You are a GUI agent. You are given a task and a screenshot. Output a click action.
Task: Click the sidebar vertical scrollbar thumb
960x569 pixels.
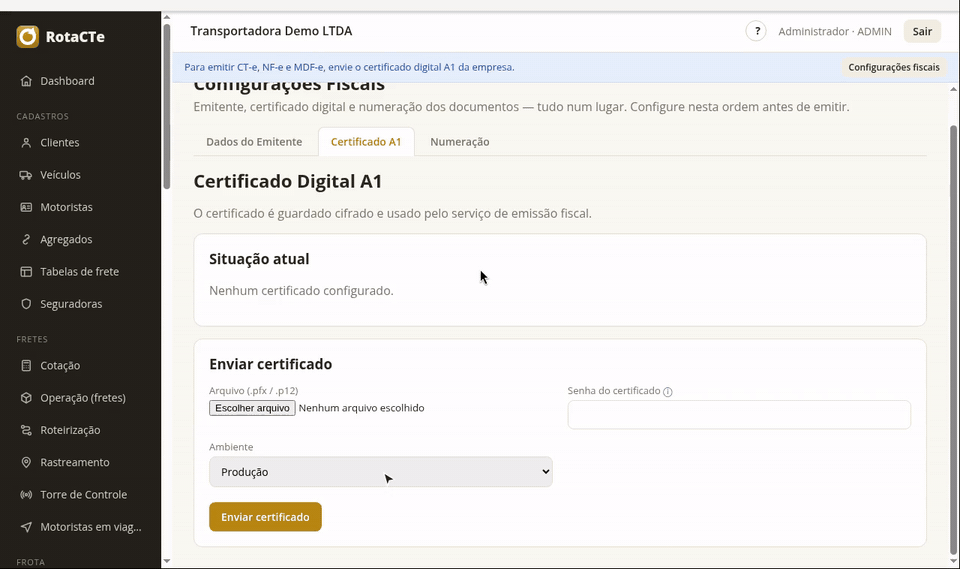pos(167,106)
